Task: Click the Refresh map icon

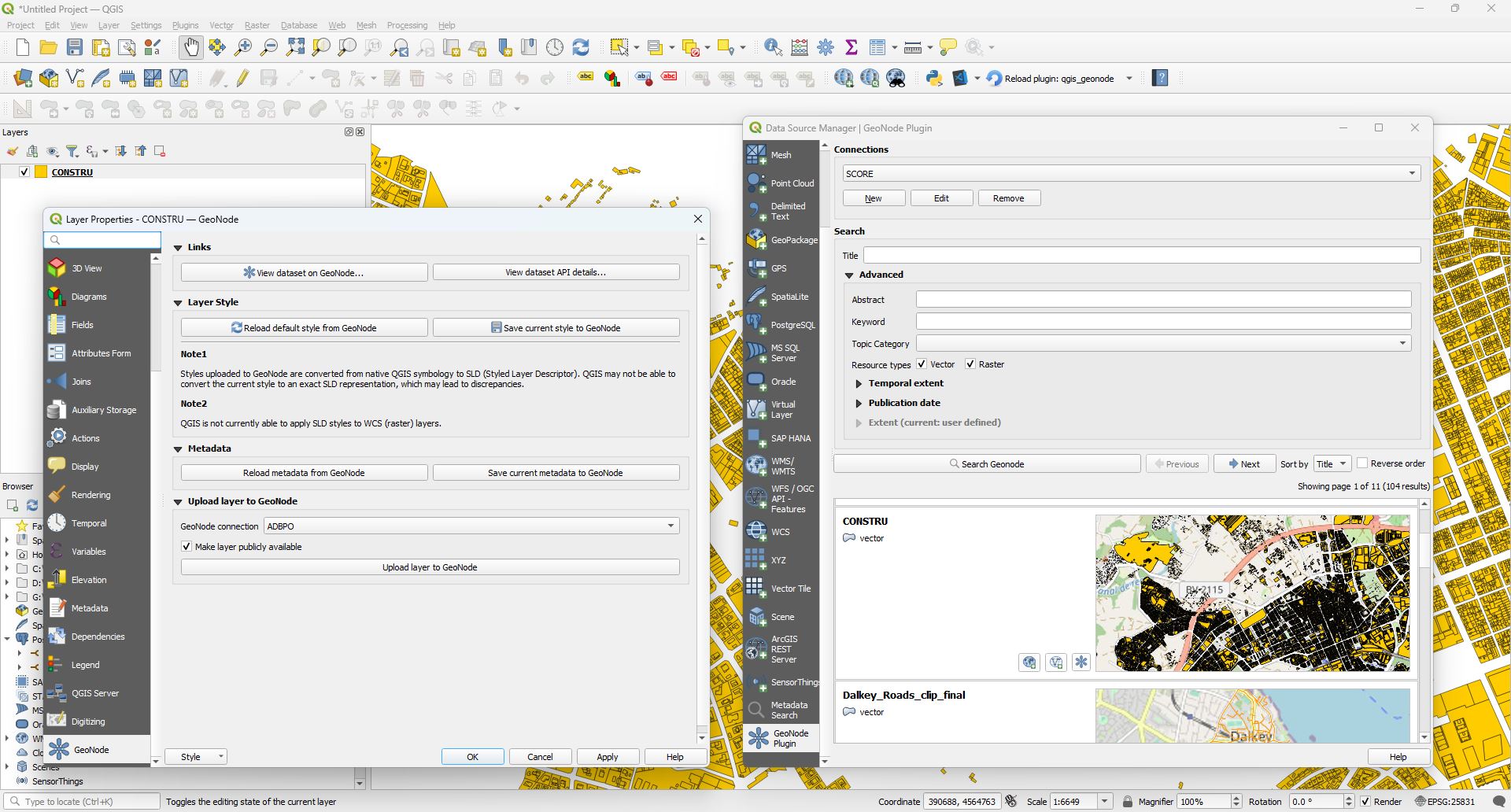Action: 581,47
